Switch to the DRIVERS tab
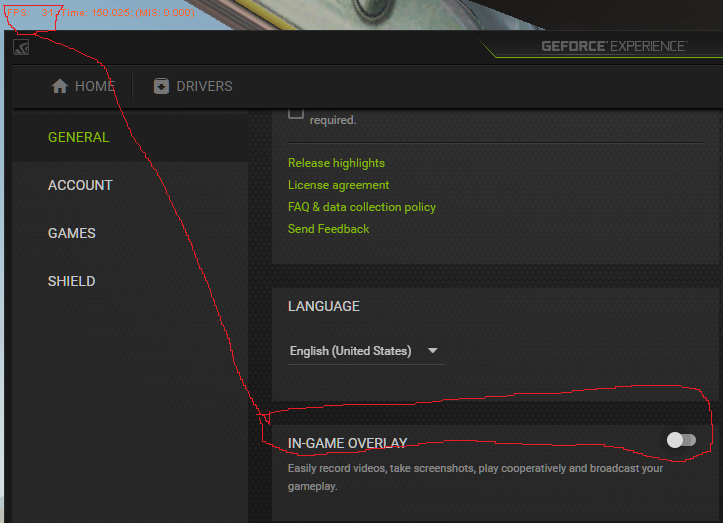 [193, 86]
